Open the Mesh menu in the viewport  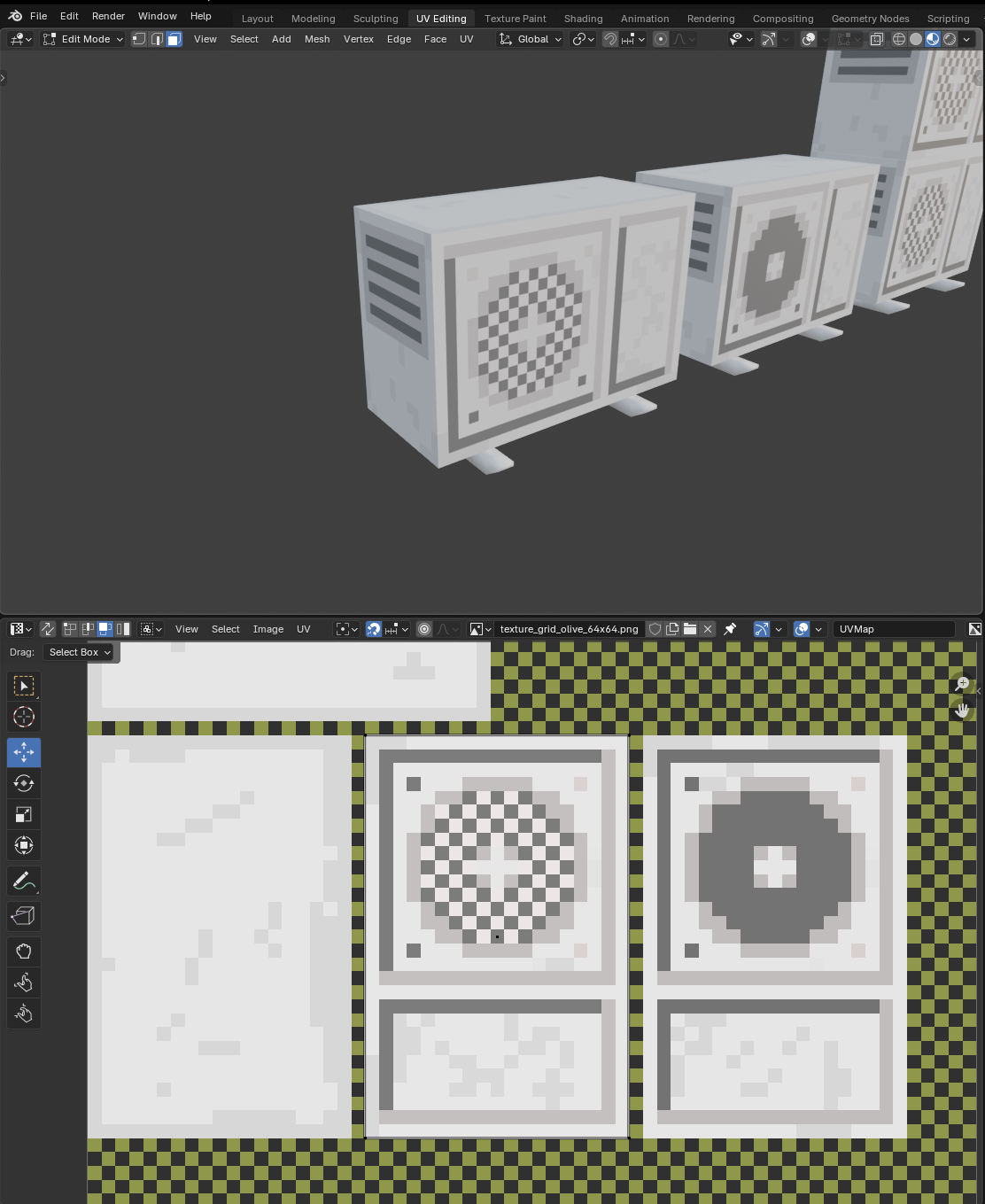[x=317, y=39]
